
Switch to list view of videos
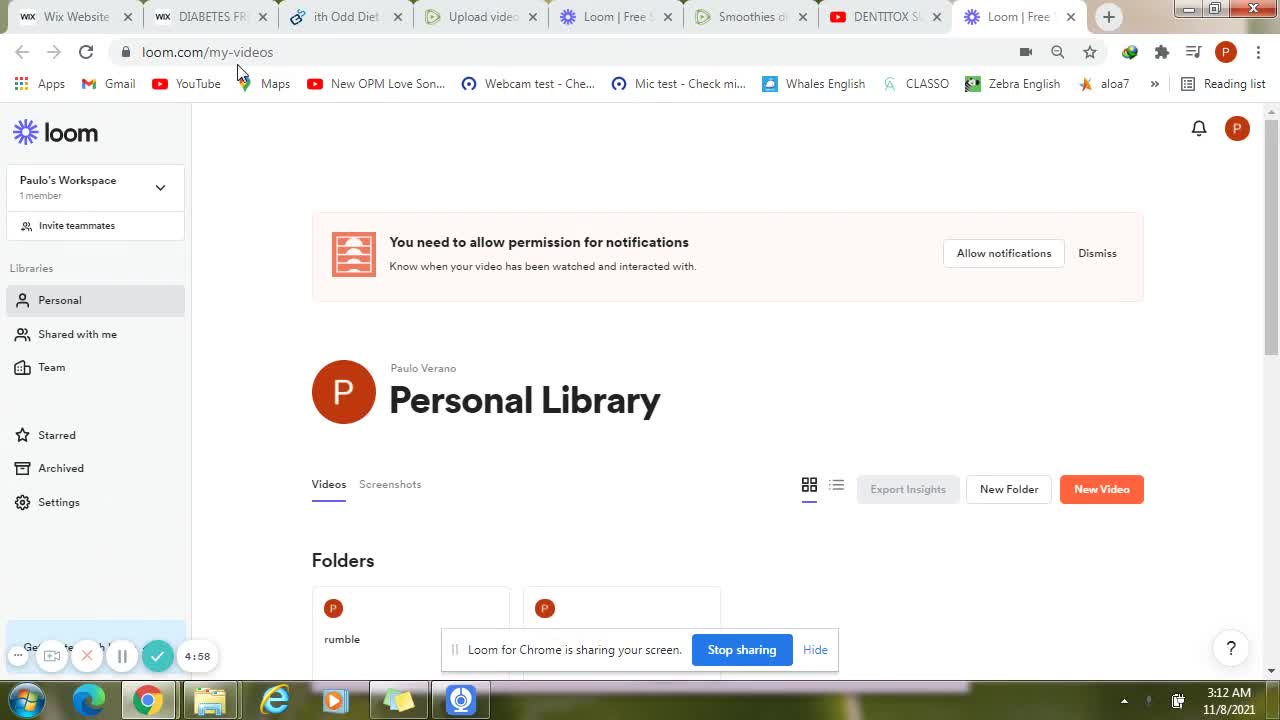click(837, 485)
